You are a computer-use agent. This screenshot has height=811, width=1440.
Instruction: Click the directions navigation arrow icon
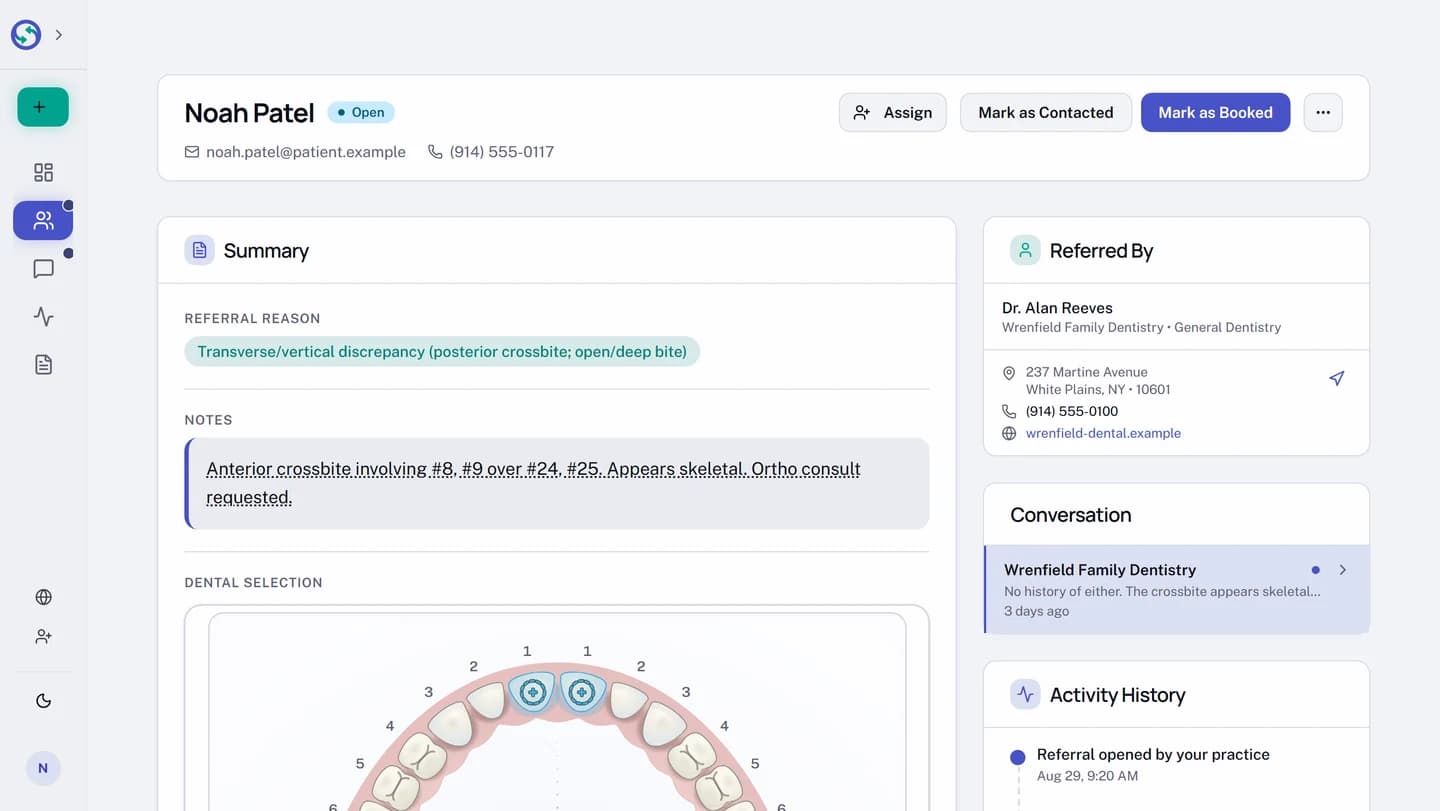click(1336, 378)
